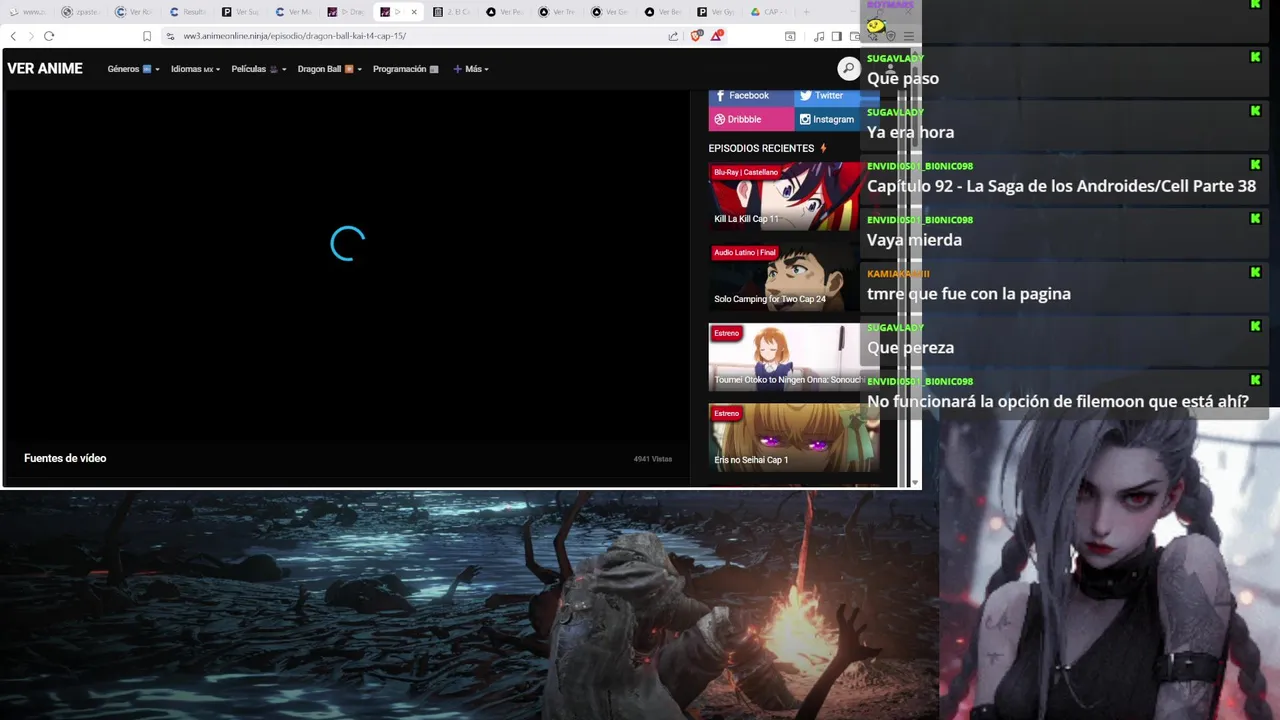
Task: Open the Brave Shields lion icon
Action: [697, 36]
